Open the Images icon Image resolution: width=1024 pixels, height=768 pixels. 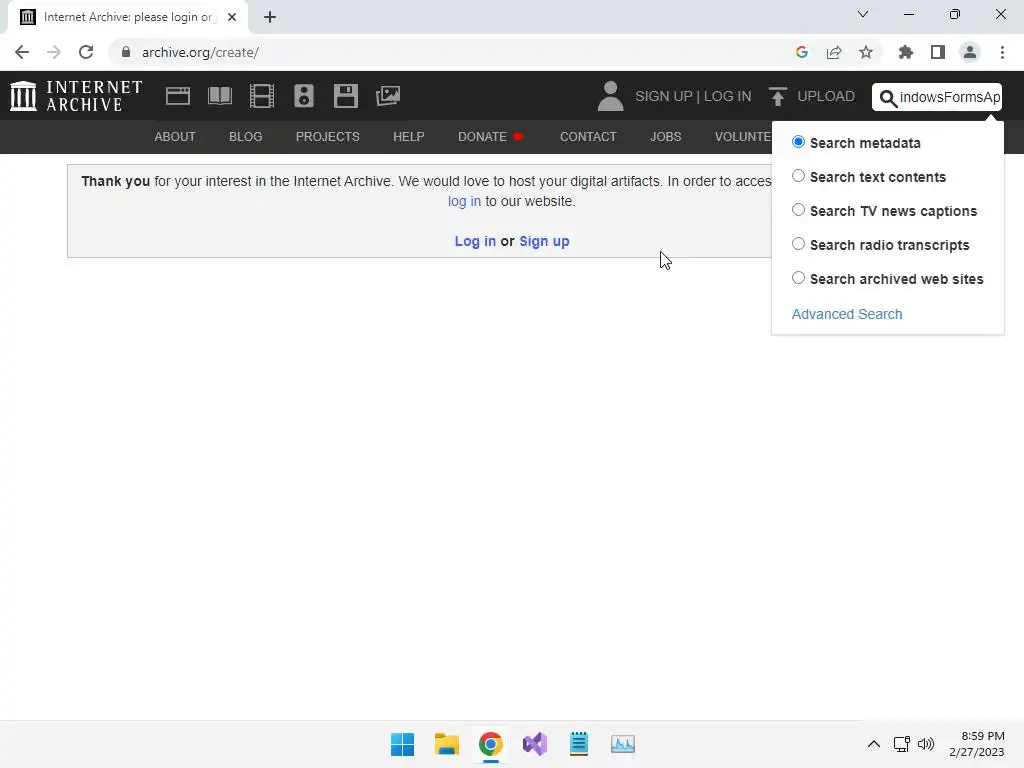(388, 96)
